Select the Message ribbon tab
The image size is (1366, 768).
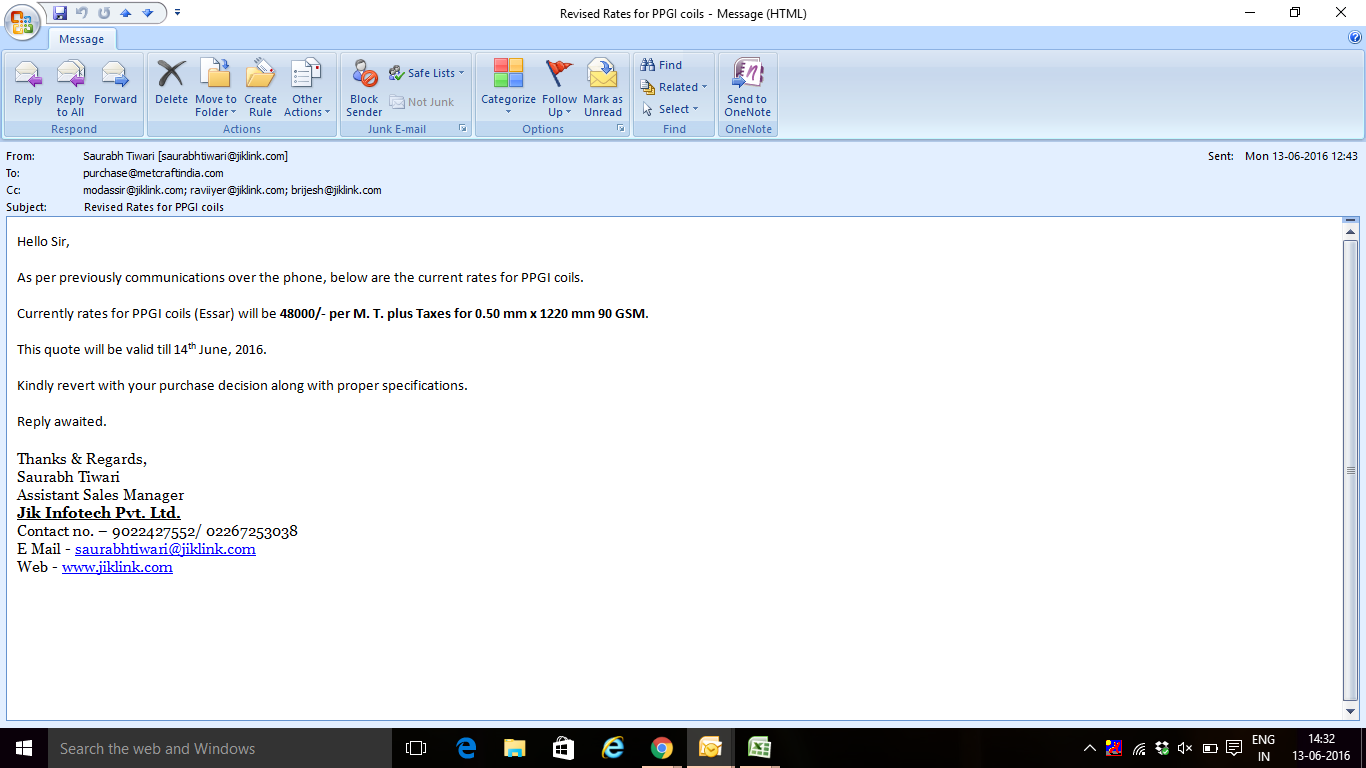click(x=81, y=39)
